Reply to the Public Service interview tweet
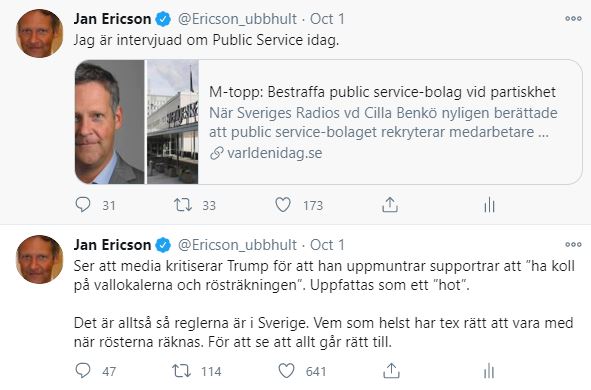Screen dimensions: 591x390 pos(83,205)
